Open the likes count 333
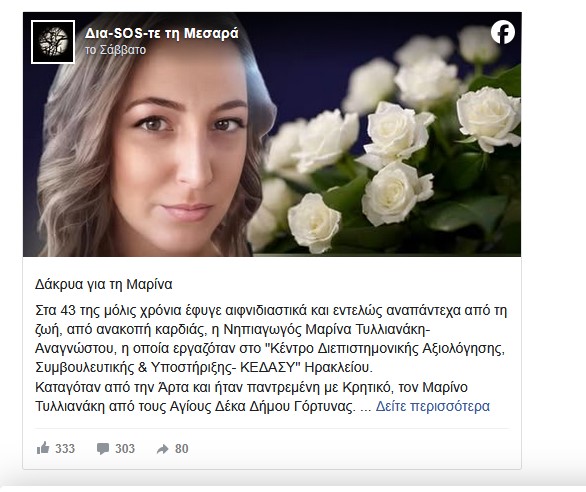Viewport: 586px width, 492px height. click(x=65, y=448)
